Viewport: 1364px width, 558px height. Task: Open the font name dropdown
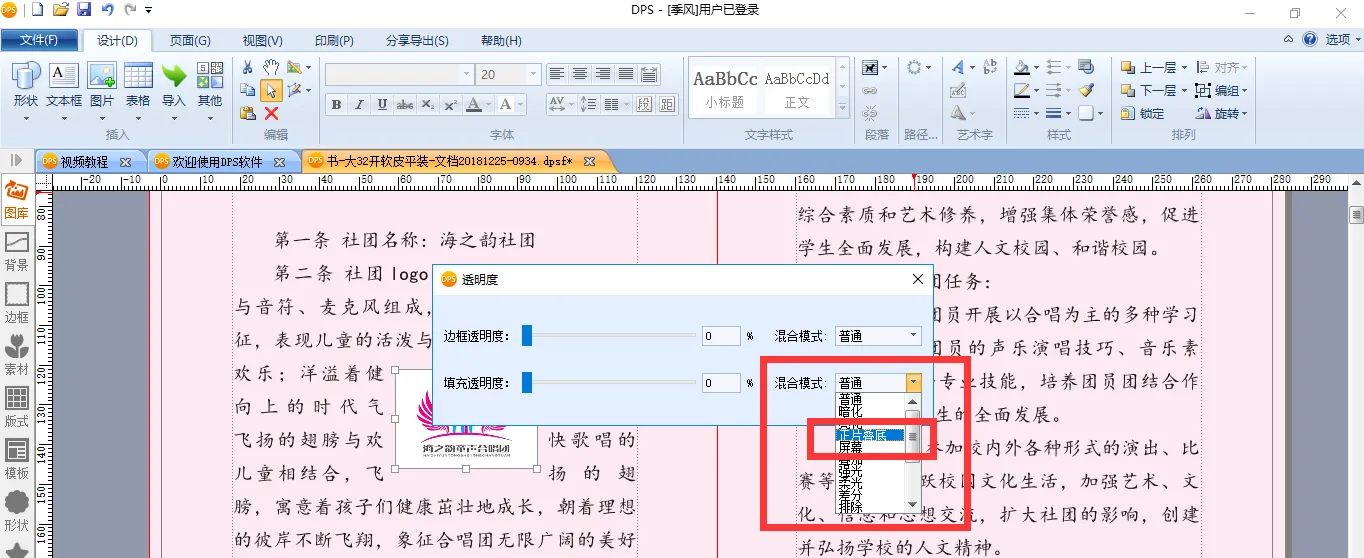464,74
